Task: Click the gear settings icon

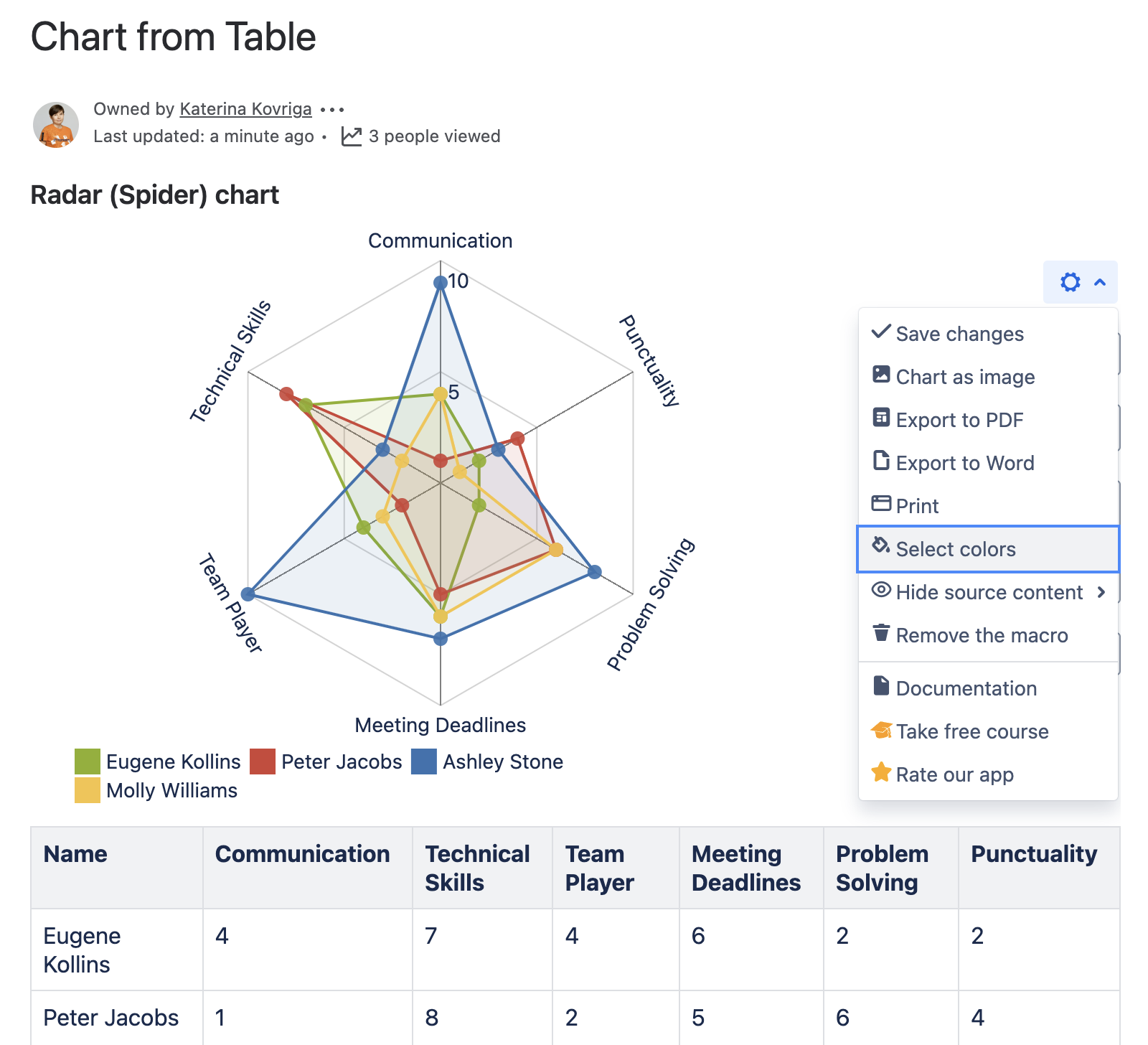Action: coord(1070,282)
